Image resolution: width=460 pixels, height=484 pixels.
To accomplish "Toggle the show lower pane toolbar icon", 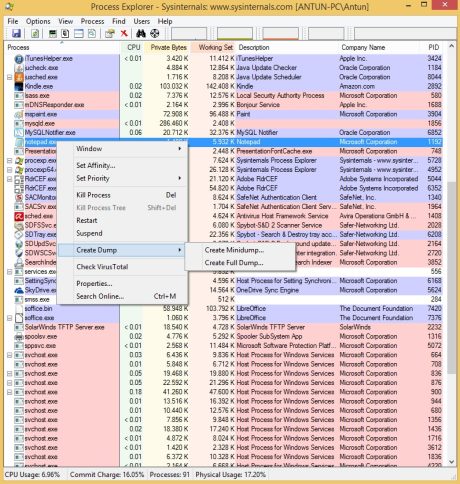I will pyautogui.click(x=79, y=33).
